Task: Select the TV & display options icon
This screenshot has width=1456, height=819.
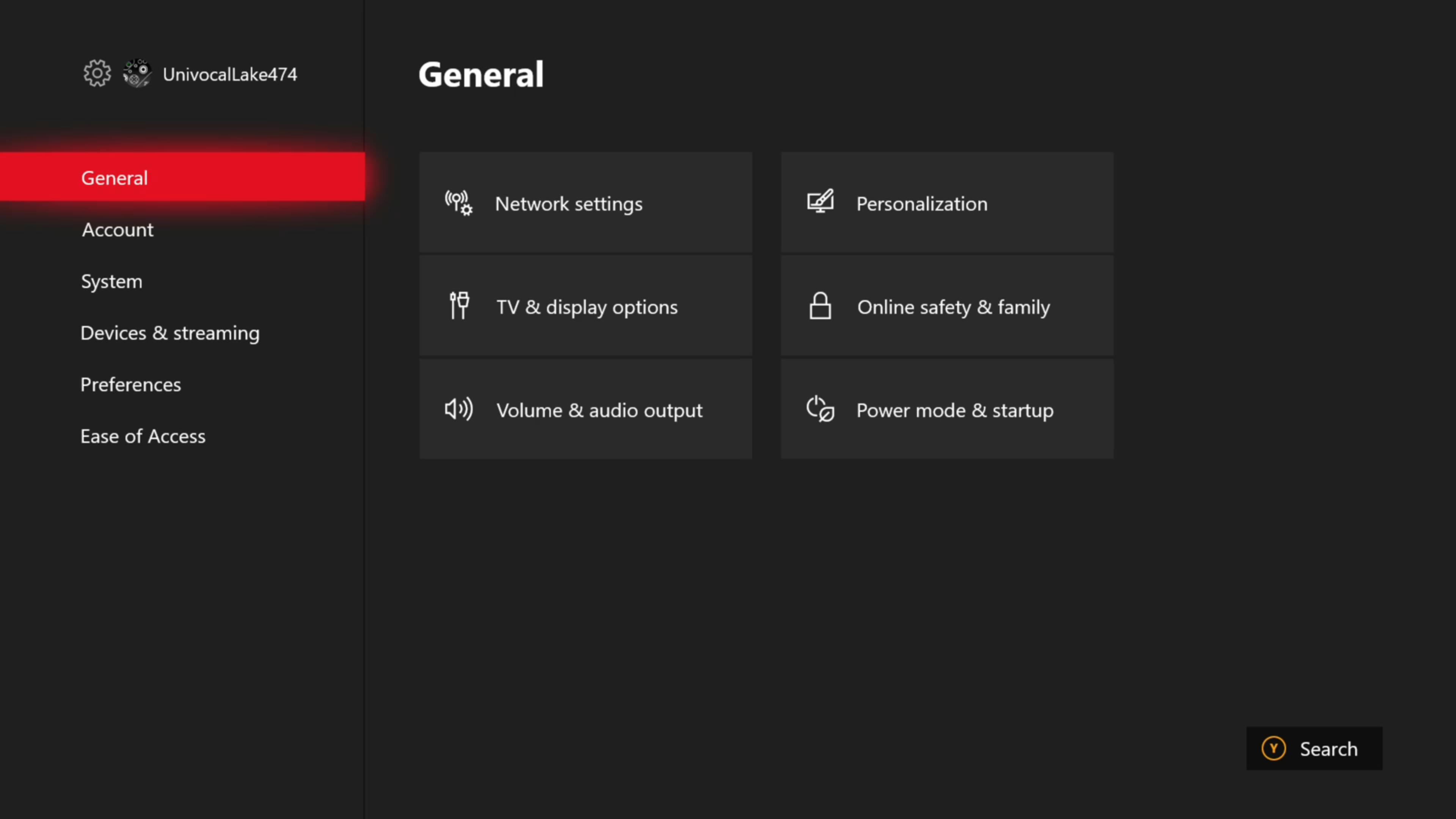Action: tap(458, 306)
